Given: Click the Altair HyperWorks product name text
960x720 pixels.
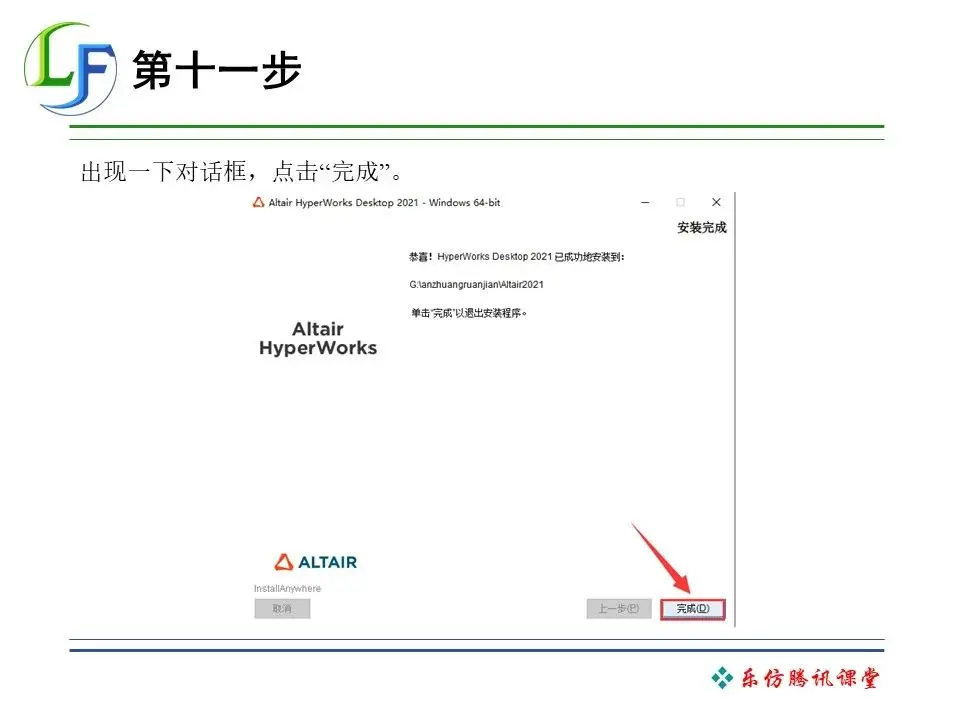Looking at the screenshot, I should tap(318, 339).
